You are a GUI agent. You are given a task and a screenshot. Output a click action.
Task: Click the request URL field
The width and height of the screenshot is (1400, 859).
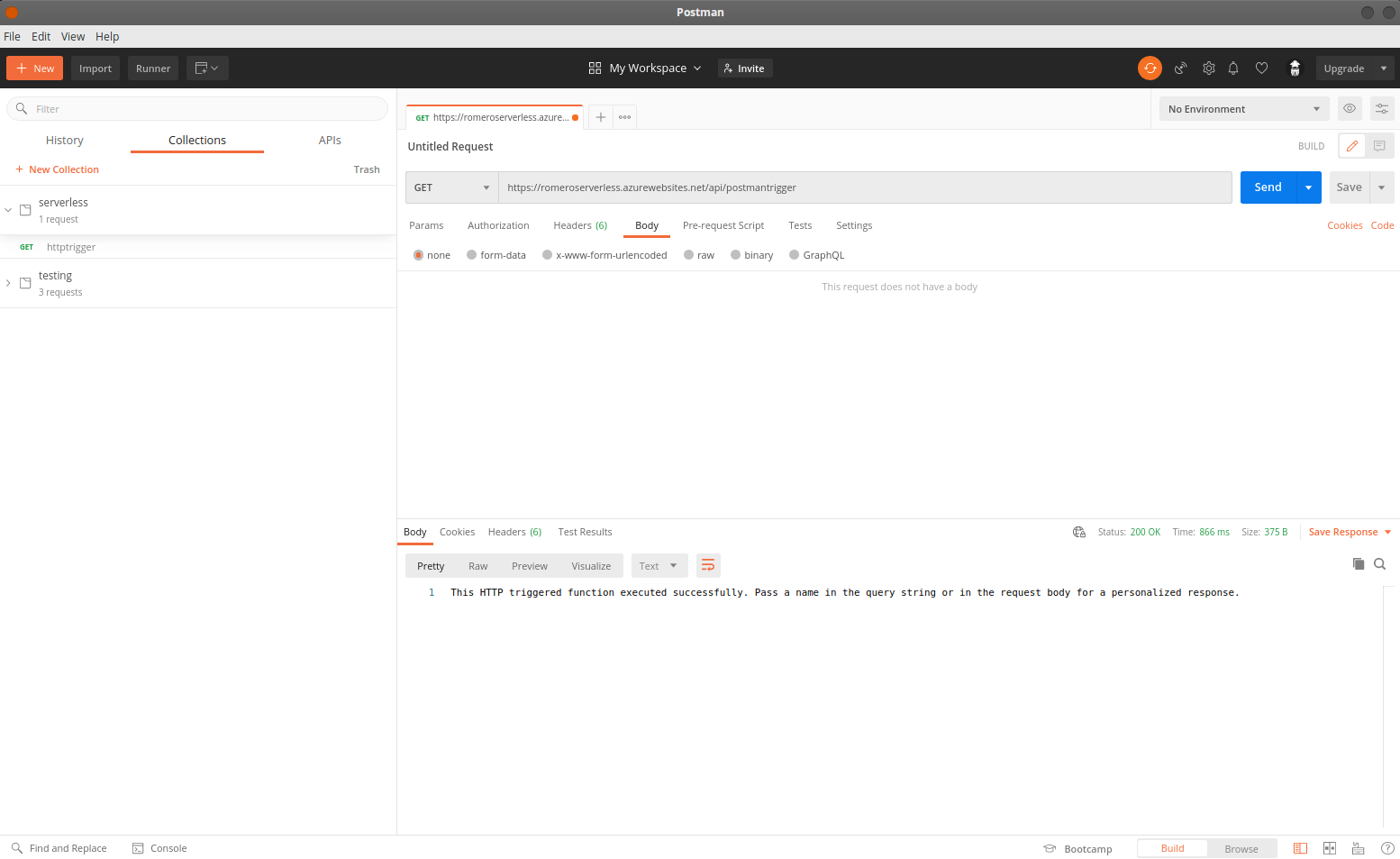(865, 187)
